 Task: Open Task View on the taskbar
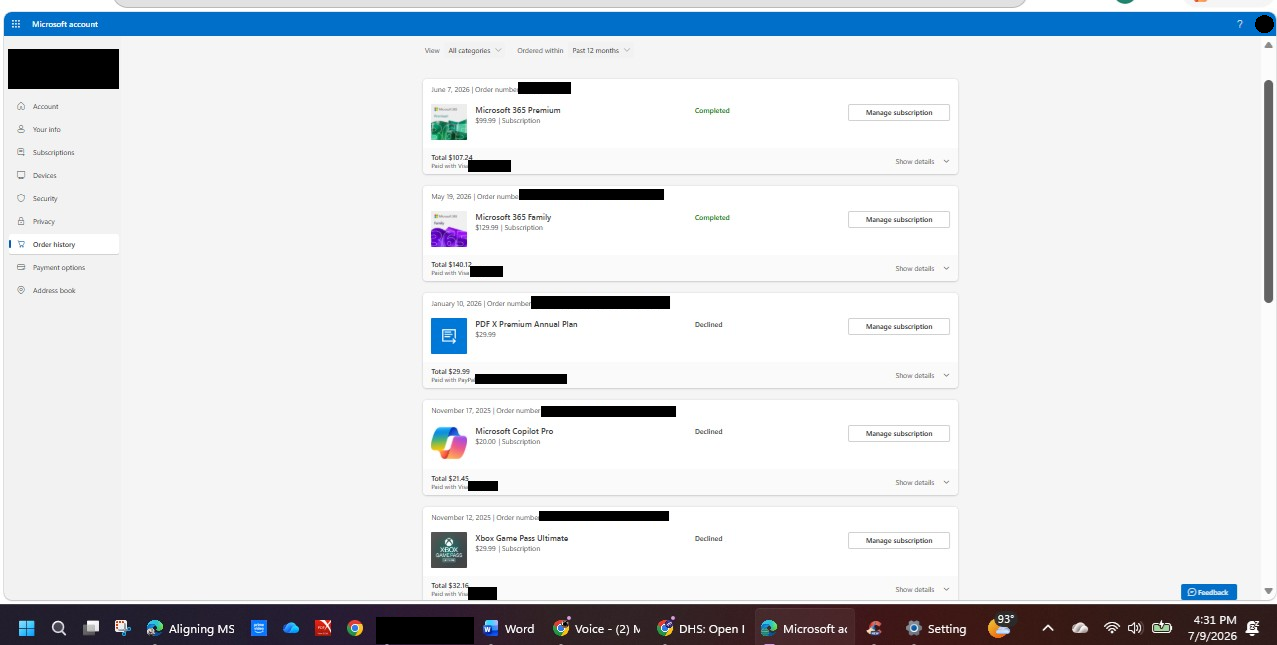(91, 628)
